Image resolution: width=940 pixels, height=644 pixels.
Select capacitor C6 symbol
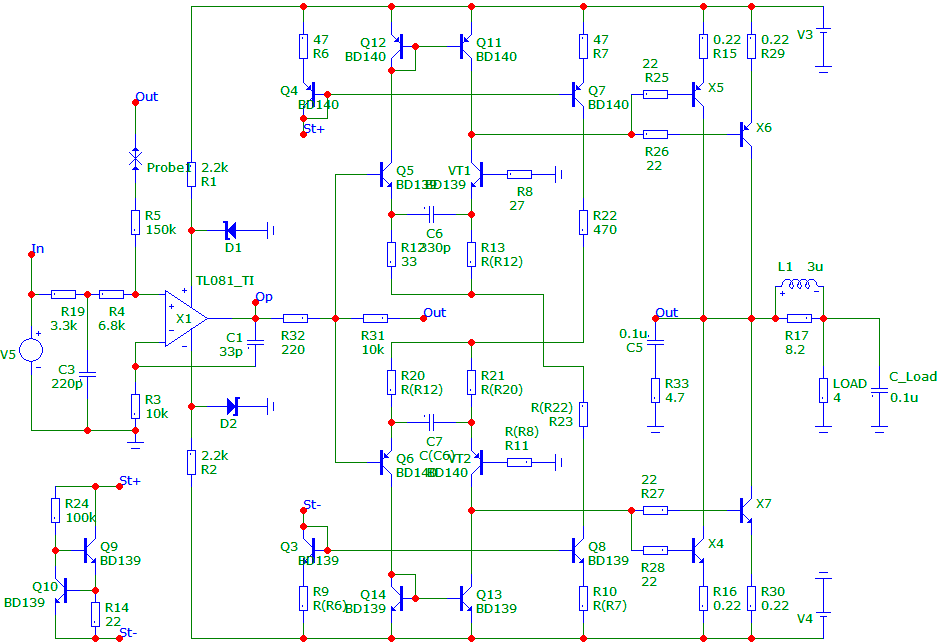(431, 214)
